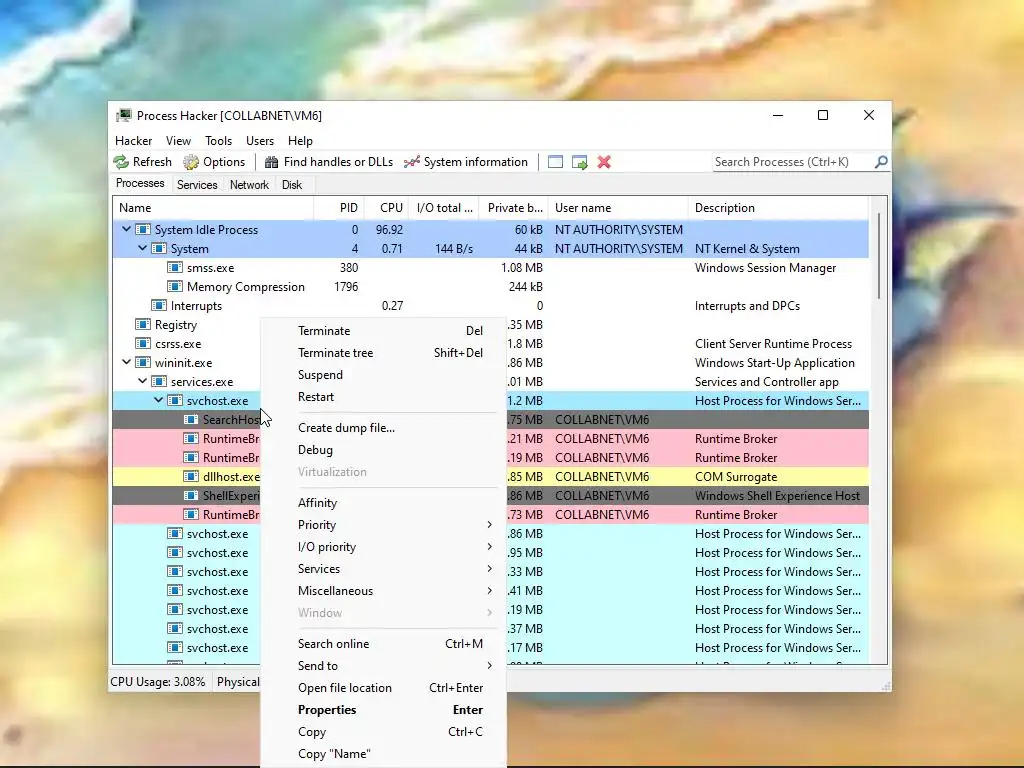The width and height of the screenshot is (1024, 768).
Task: Click the csrss.exe process icon
Action: [x=142, y=344]
